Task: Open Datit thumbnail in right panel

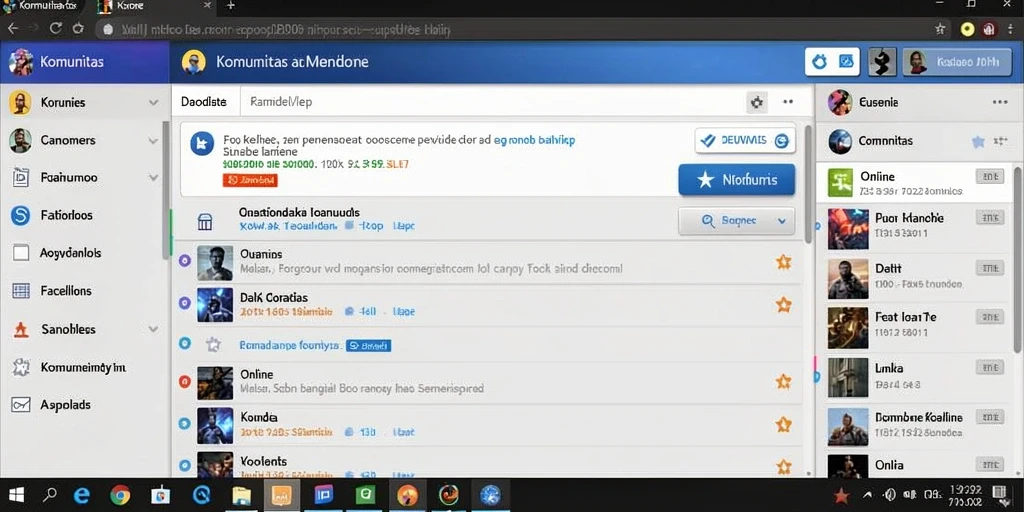Action: (848, 280)
